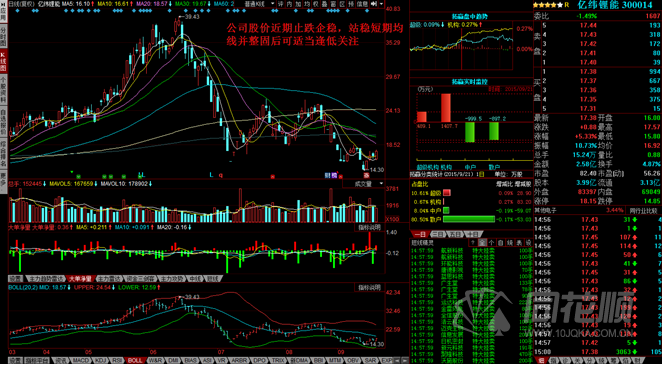Viewport: 663px width, 365px height.
Task: Open the 评 toolbar icon
Action: pyautogui.click(x=281, y=4)
